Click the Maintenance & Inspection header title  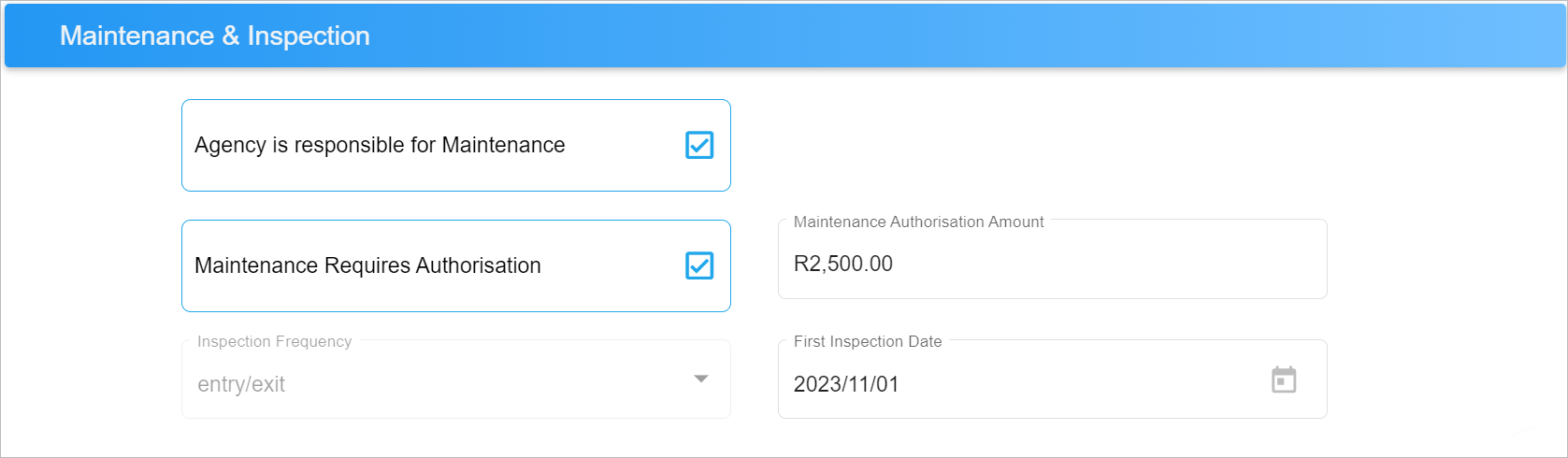pyautogui.click(x=215, y=36)
